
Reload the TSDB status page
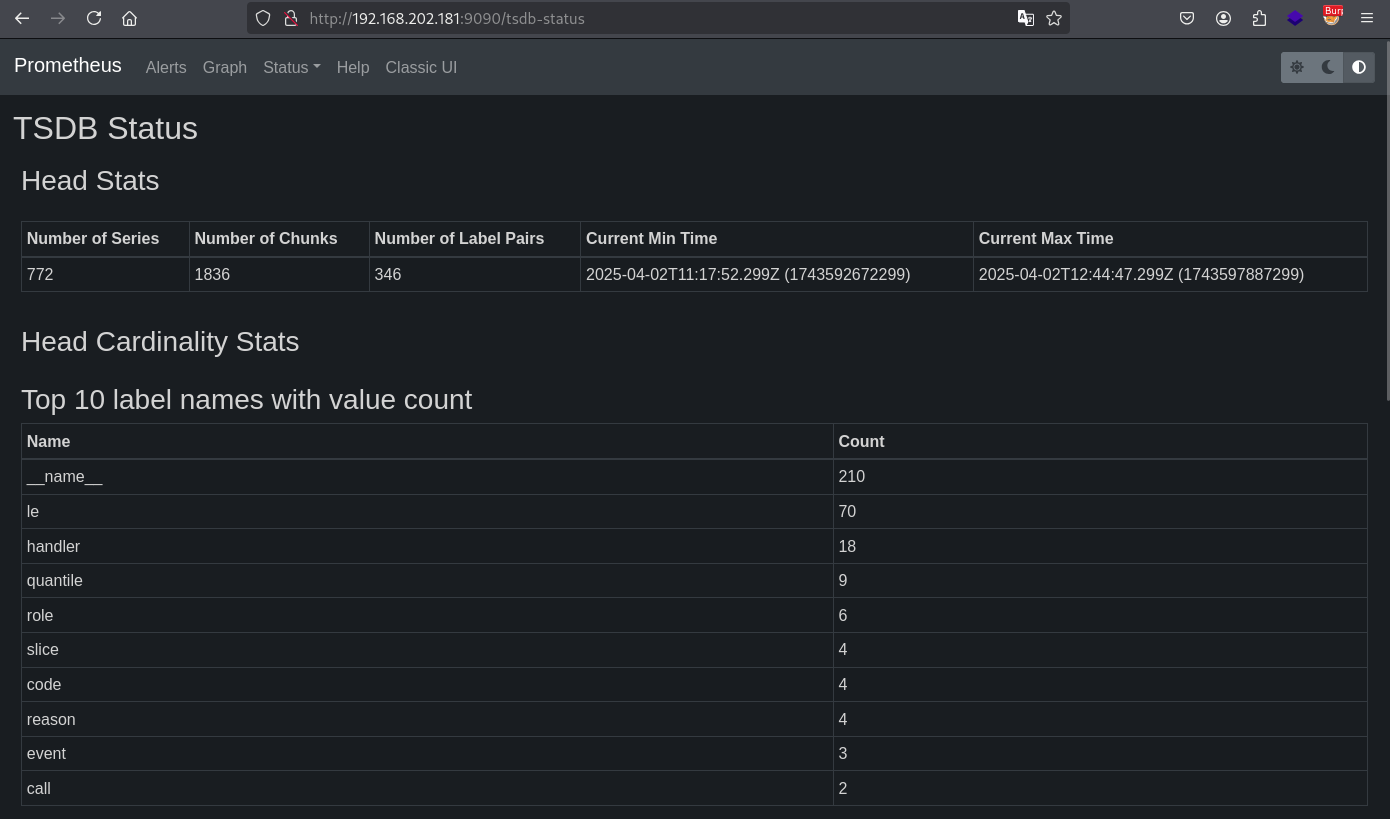point(94,18)
